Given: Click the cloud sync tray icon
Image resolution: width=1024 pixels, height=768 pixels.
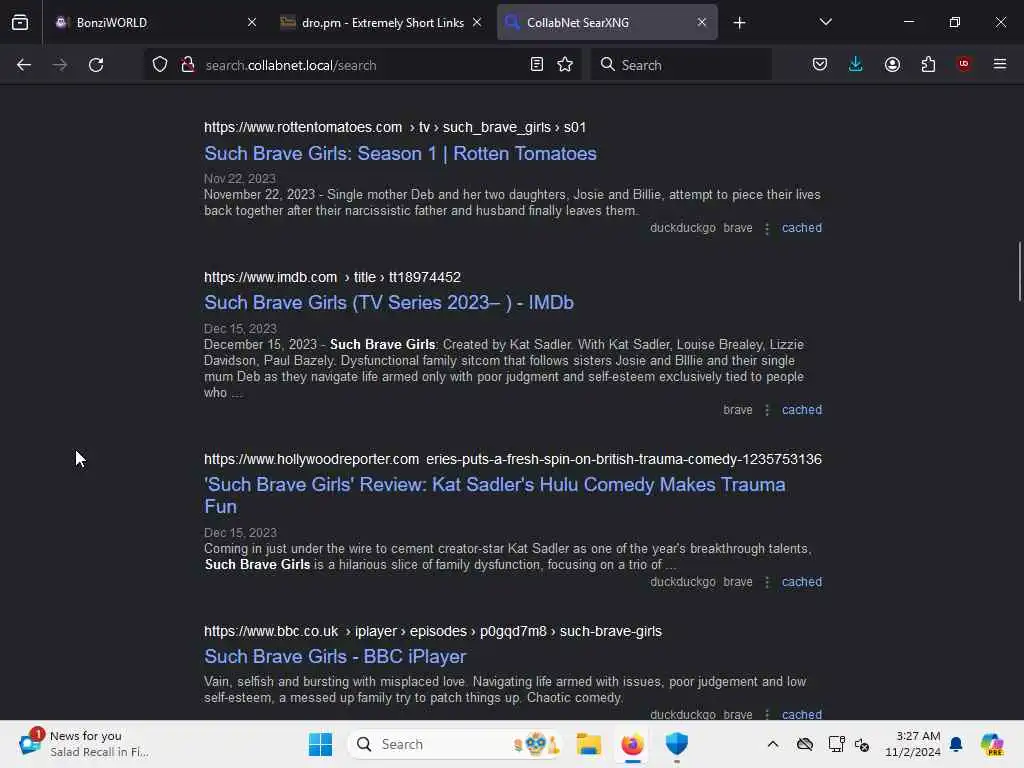Looking at the screenshot, I should point(805,744).
